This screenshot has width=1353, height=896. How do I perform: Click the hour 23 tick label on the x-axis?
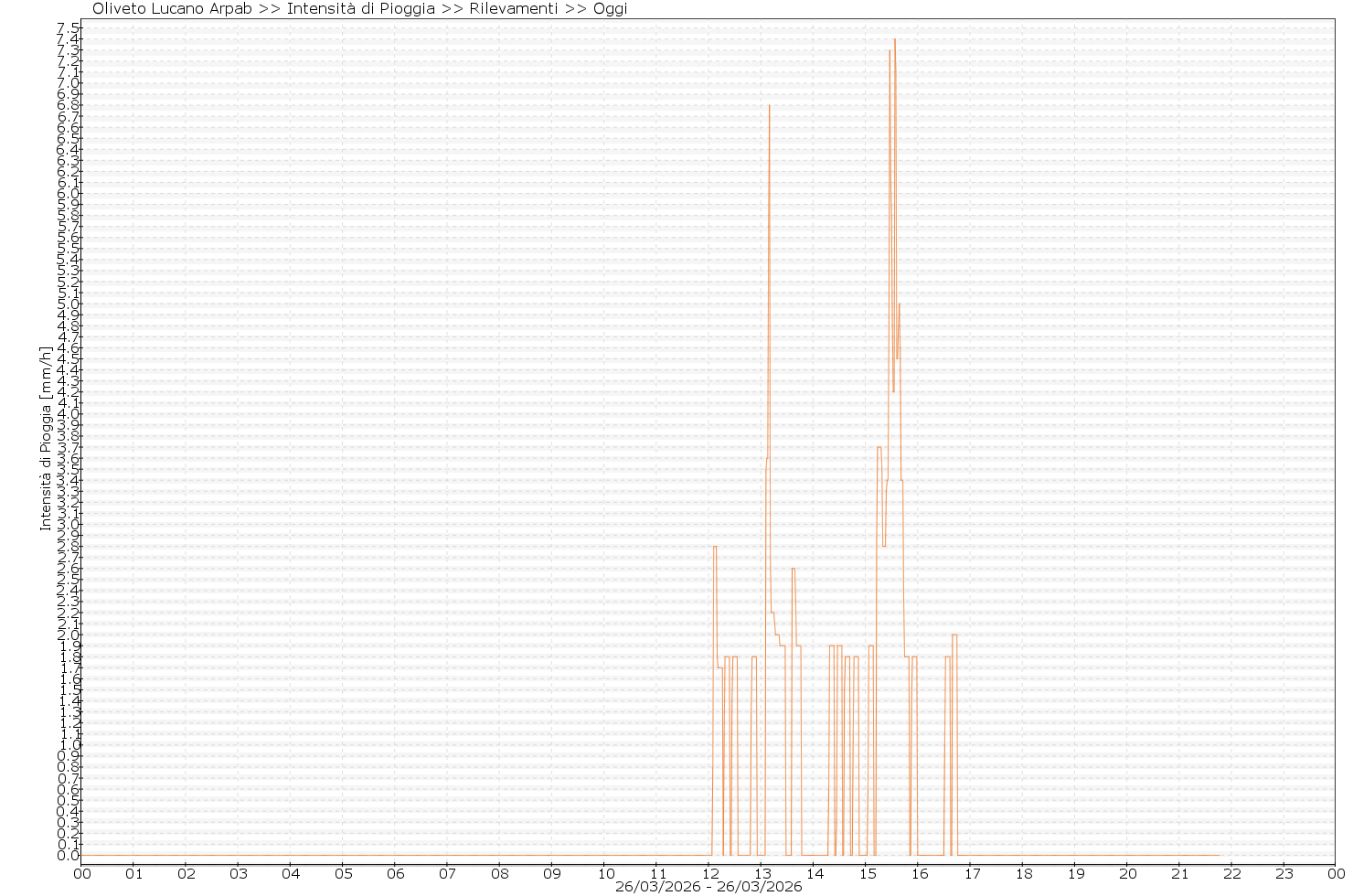click(1284, 873)
